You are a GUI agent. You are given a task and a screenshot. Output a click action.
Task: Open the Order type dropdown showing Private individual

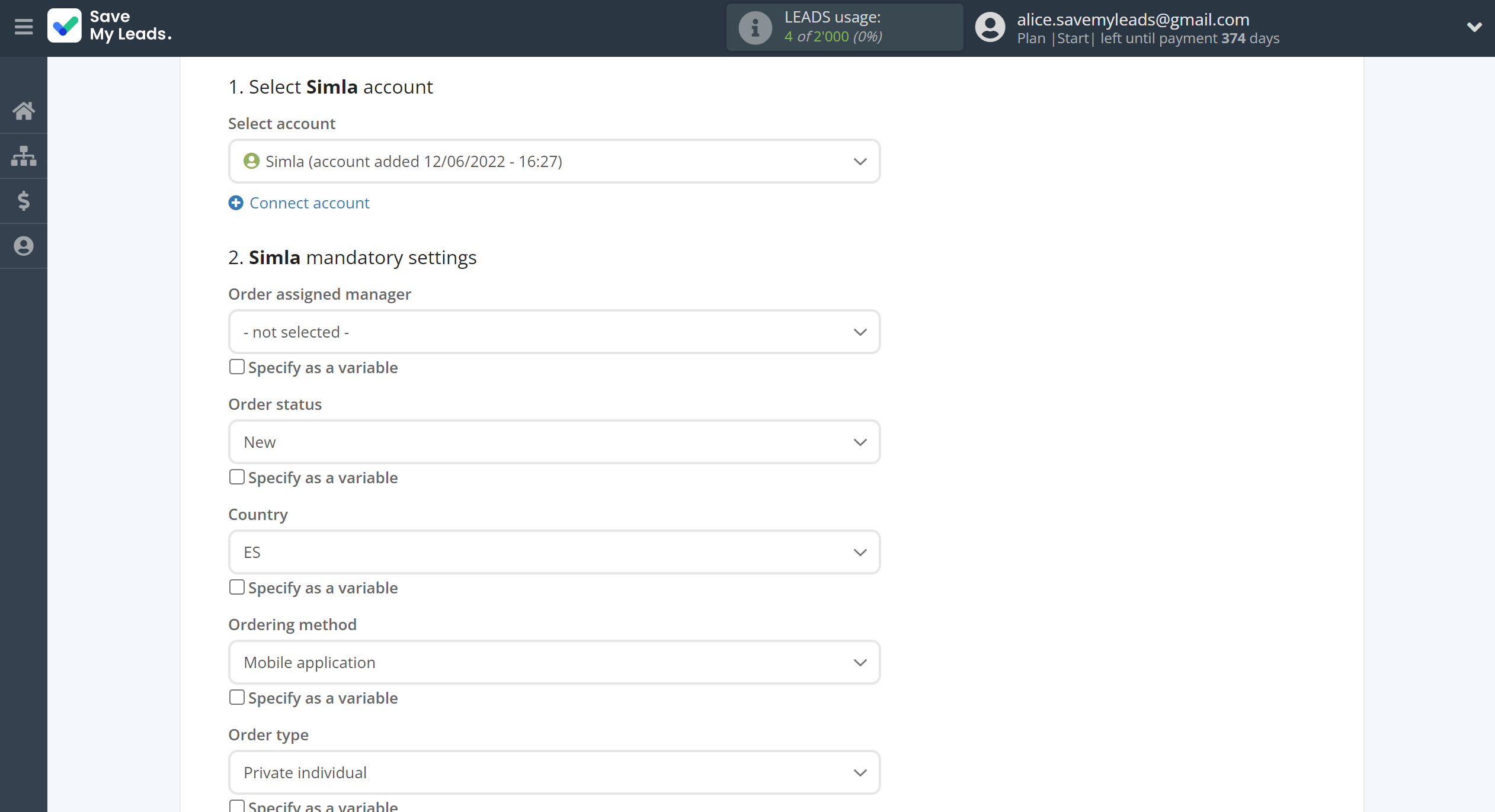tap(554, 772)
